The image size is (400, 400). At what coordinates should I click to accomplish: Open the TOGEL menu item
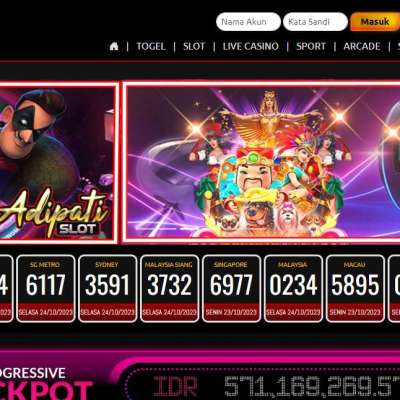[x=151, y=46]
